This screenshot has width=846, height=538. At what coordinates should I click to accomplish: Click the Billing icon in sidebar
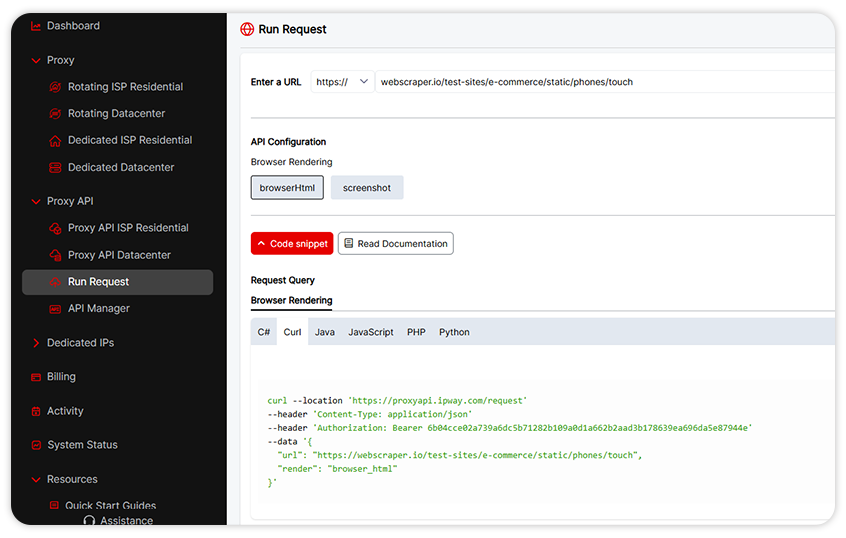tap(37, 377)
